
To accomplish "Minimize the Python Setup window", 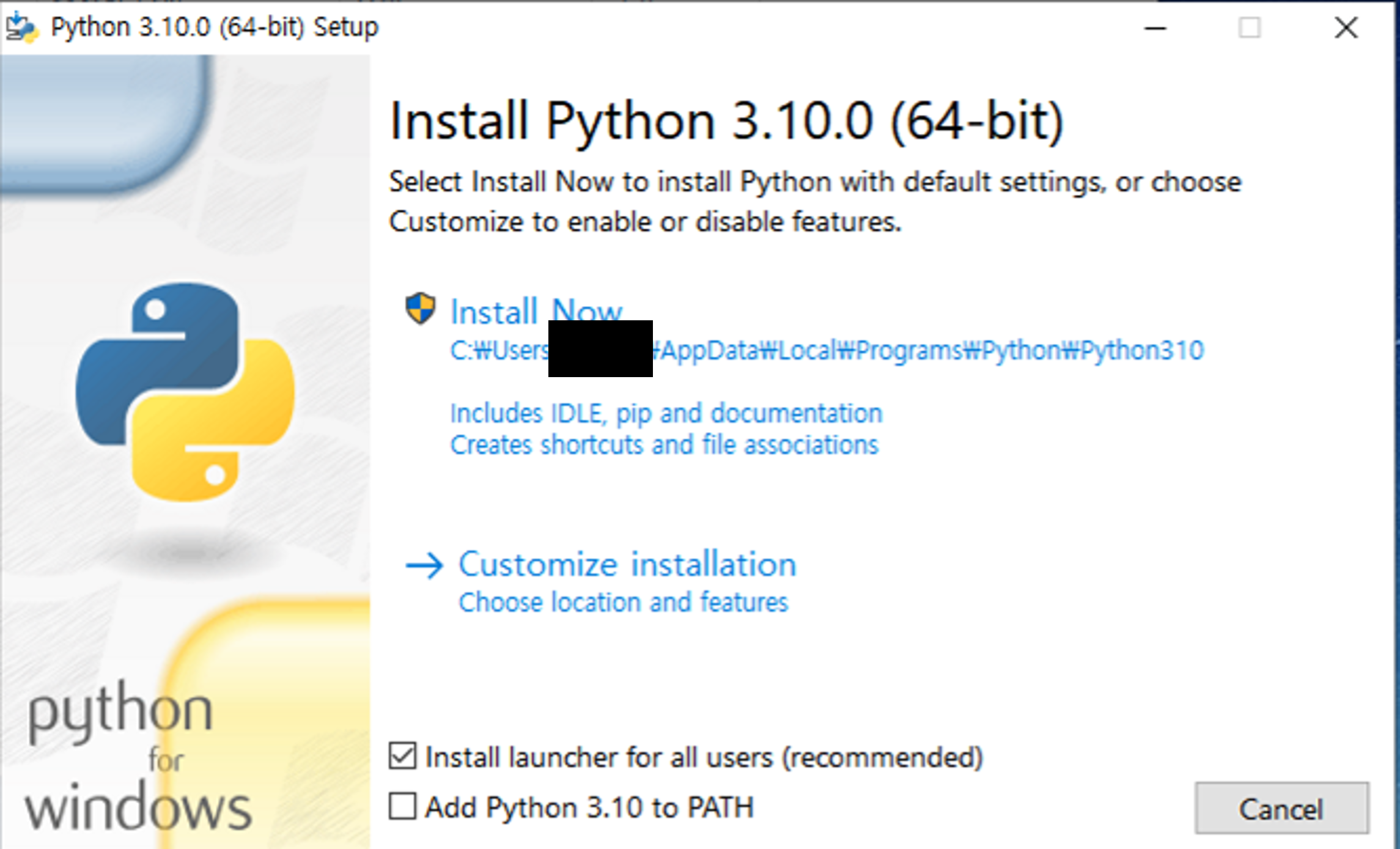I will tap(1155, 28).
